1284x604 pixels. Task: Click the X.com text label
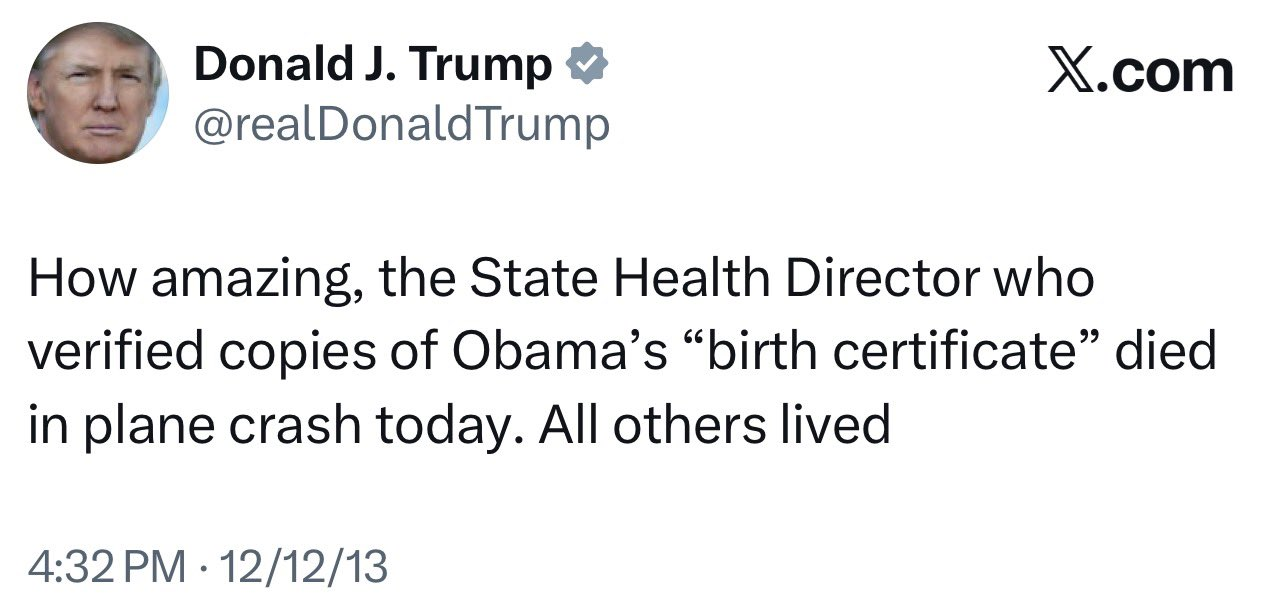[1140, 72]
